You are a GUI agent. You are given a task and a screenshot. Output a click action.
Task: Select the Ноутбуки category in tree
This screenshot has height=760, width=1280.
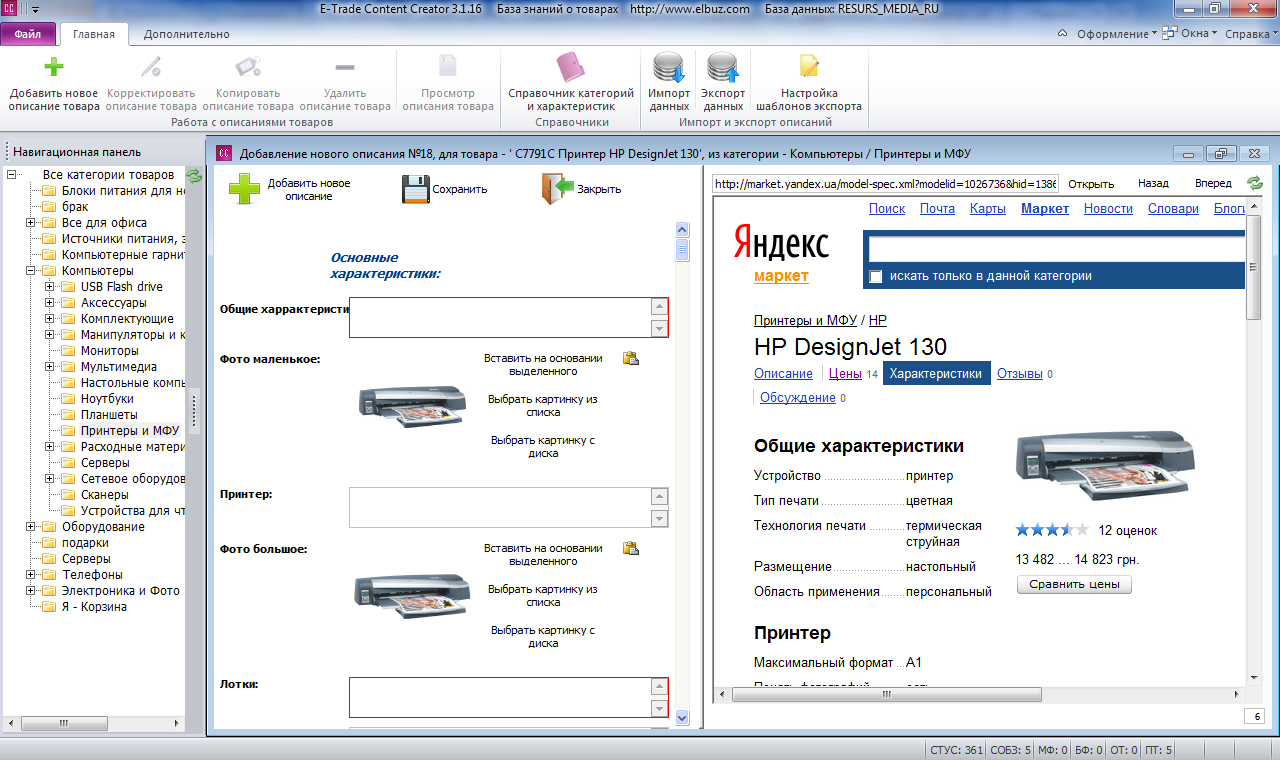tap(107, 399)
